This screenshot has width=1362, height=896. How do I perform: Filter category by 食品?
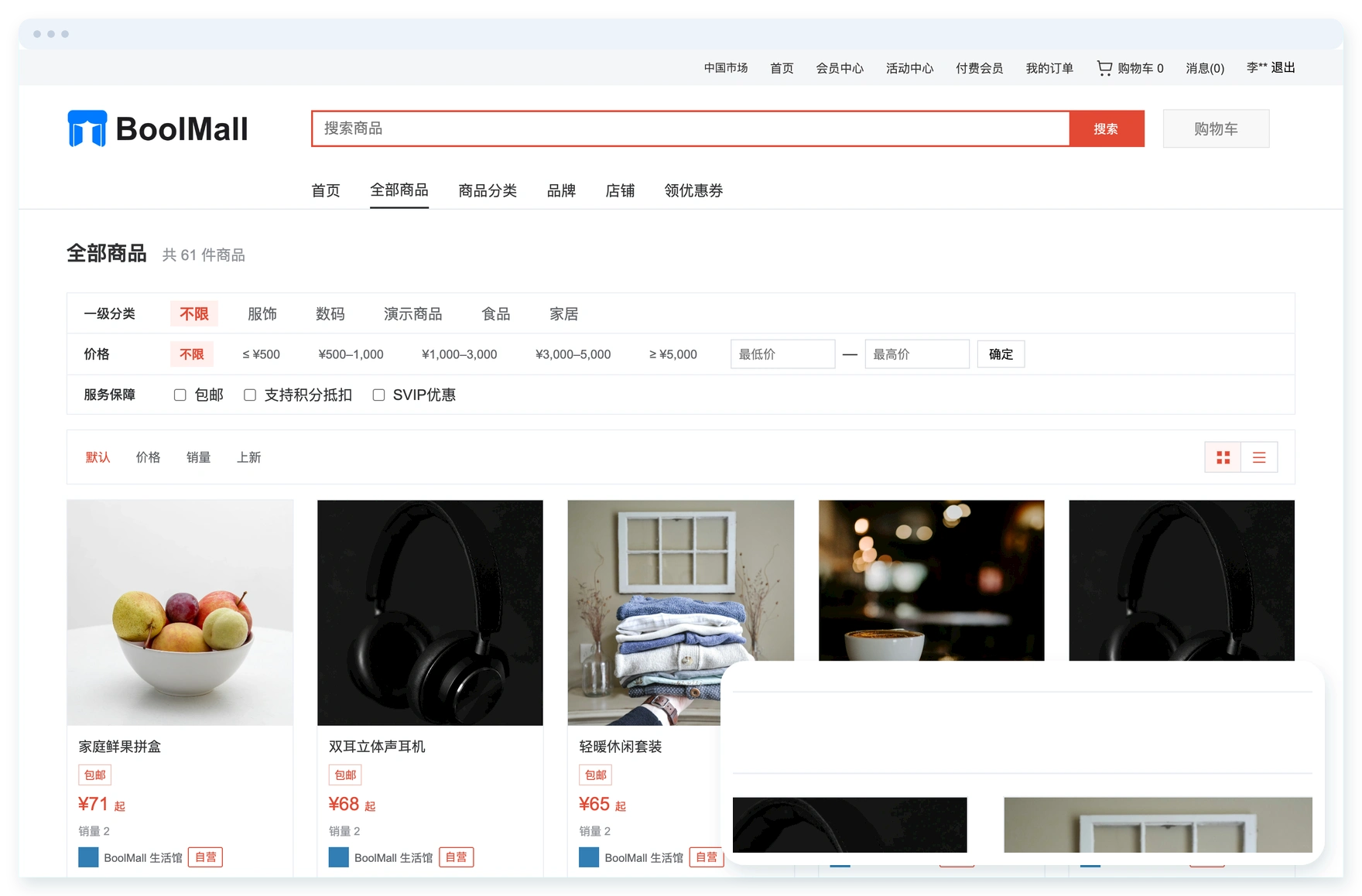tap(496, 314)
